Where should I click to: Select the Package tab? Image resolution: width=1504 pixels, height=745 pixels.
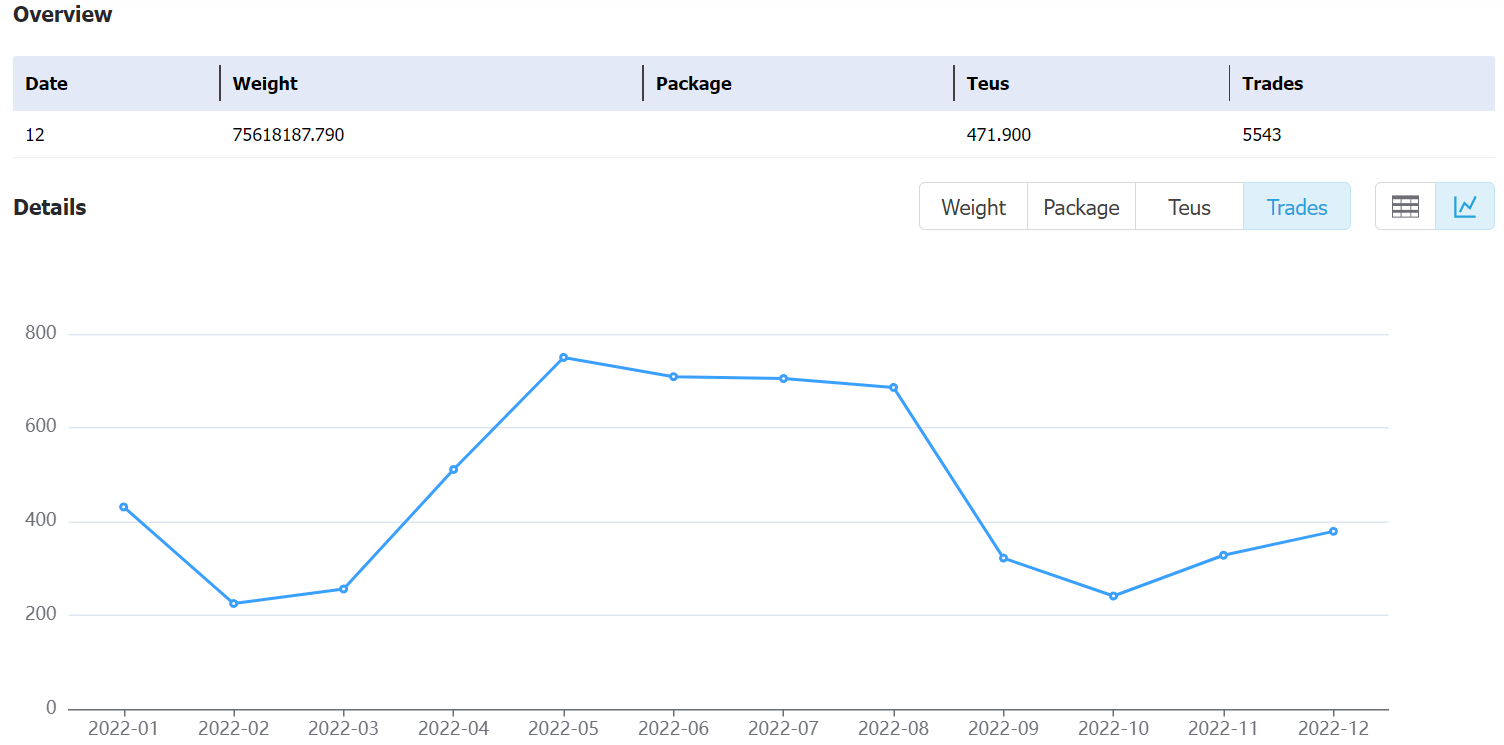tap(1081, 207)
